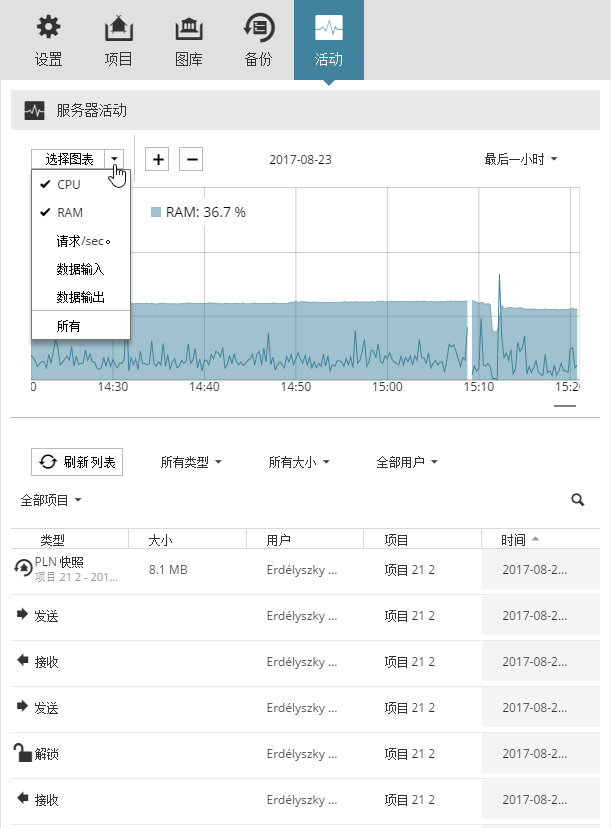Viewport: 611px width, 828px height.
Task: Open the 所有类型 filter dropdown
Action: click(191, 462)
